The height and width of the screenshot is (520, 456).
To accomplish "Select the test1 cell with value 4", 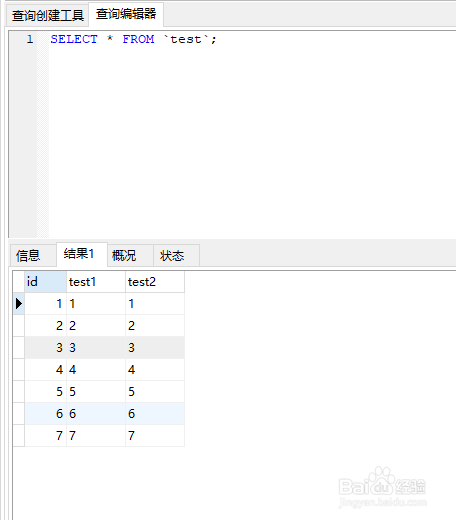I will click(96, 370).
